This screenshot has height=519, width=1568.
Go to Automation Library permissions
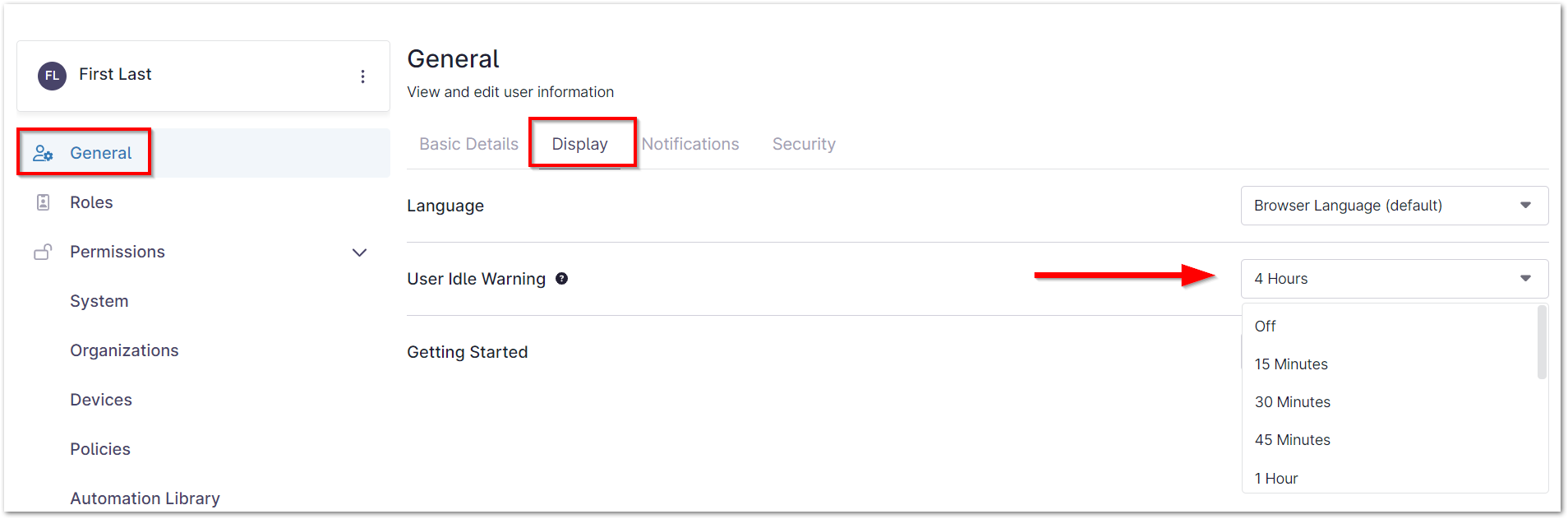click(145, 498)
